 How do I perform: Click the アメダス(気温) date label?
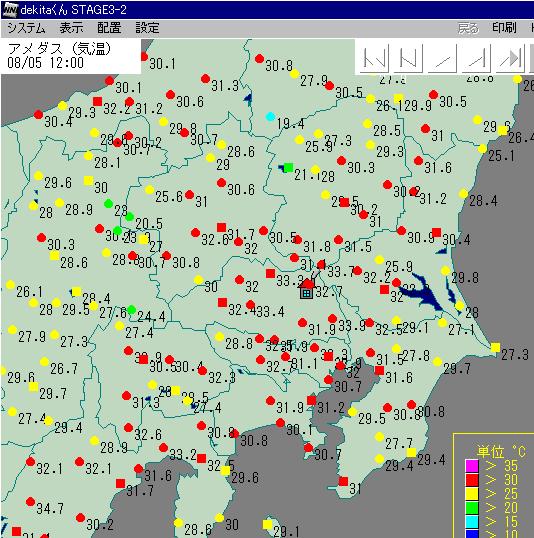click(x=59, y=56)
